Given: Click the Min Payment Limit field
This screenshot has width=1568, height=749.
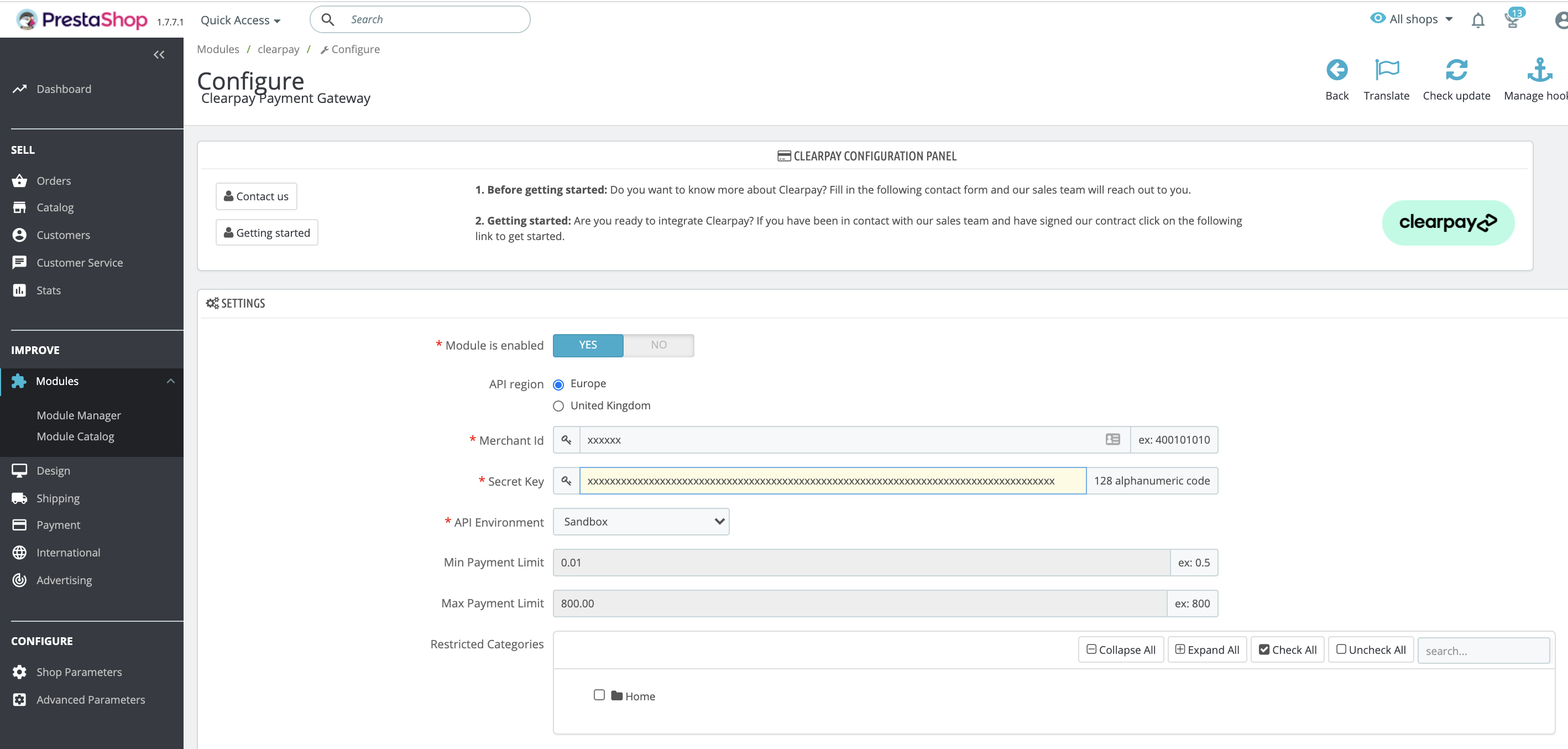Looking at the screenshot, I should tap(861, 563).
